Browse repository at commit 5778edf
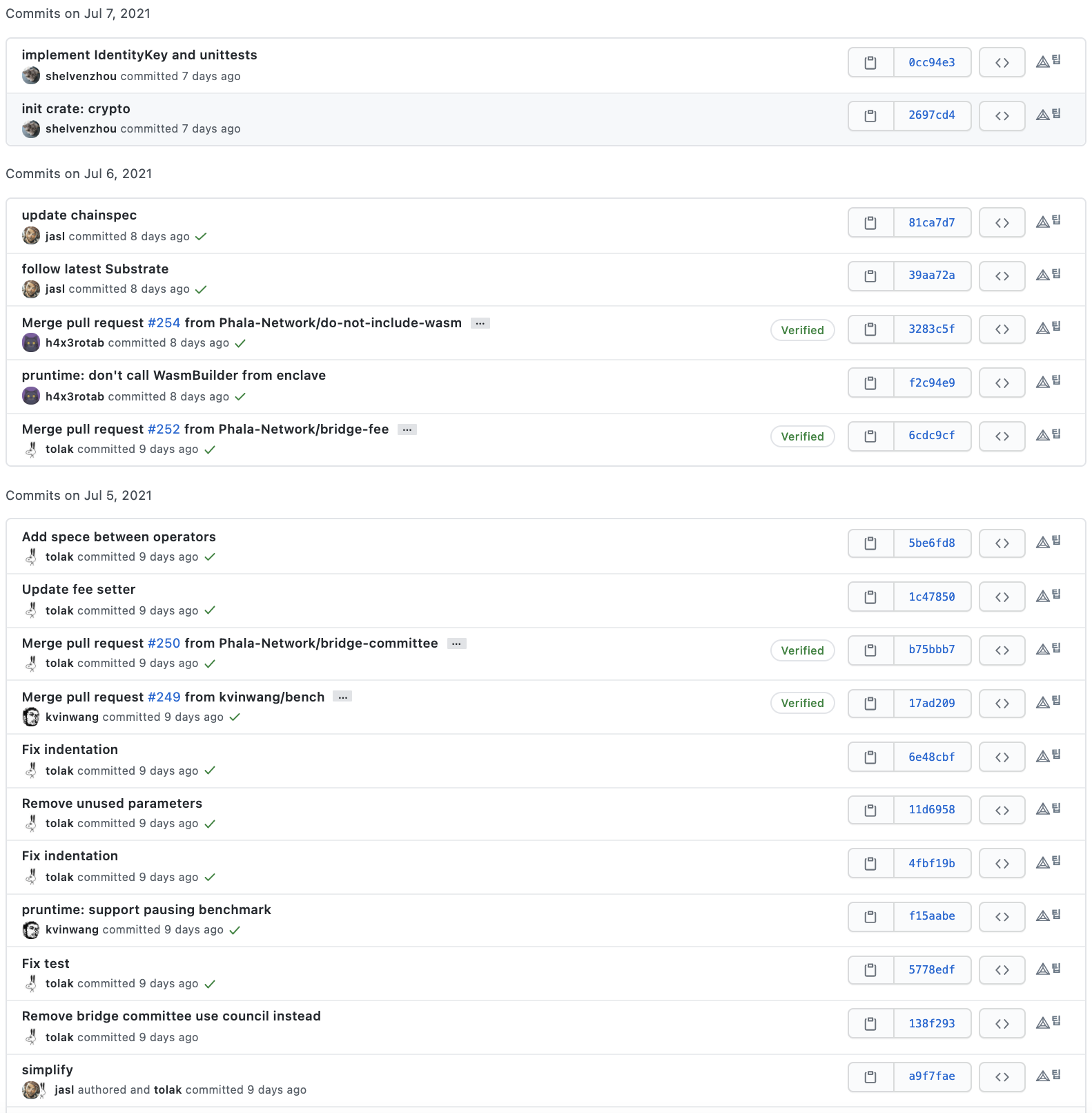This screenshot has height=1113, width=1092. pyautogui.click(x=1002, y=970)
